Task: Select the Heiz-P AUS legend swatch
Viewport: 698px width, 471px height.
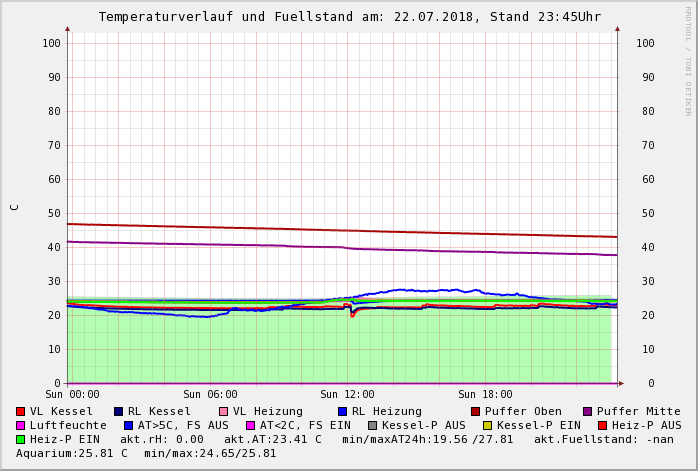Action: point(602,425)
